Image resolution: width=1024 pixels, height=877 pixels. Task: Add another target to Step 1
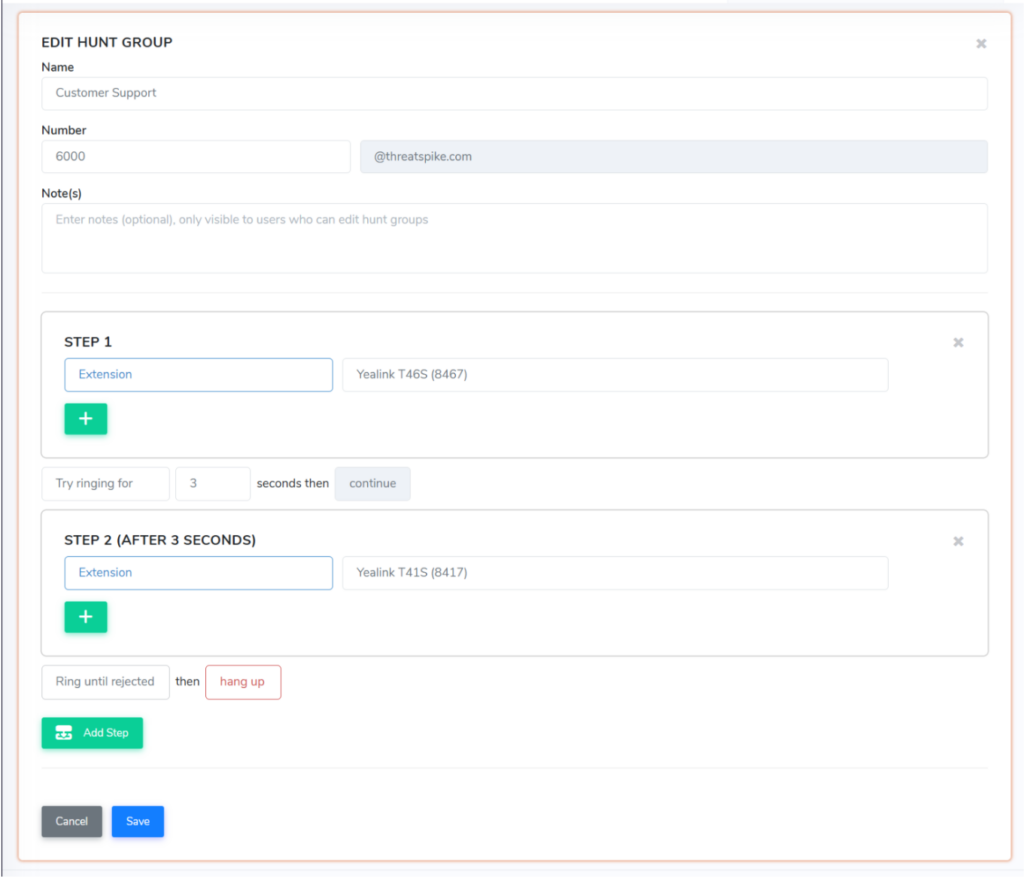coord(86,419)
